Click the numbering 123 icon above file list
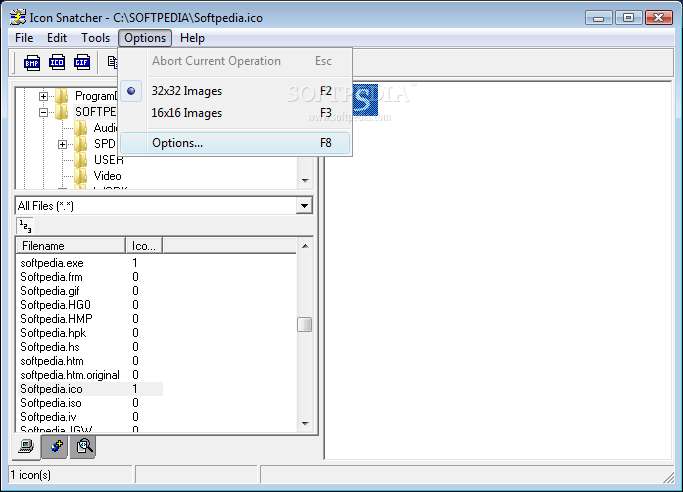683x492 pixels. (x=25, y=226)
